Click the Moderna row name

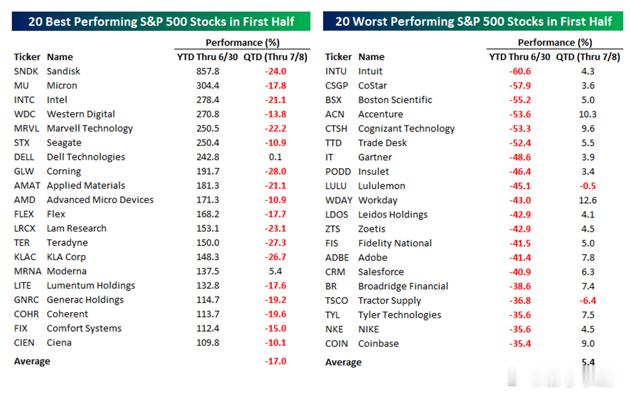66,271
